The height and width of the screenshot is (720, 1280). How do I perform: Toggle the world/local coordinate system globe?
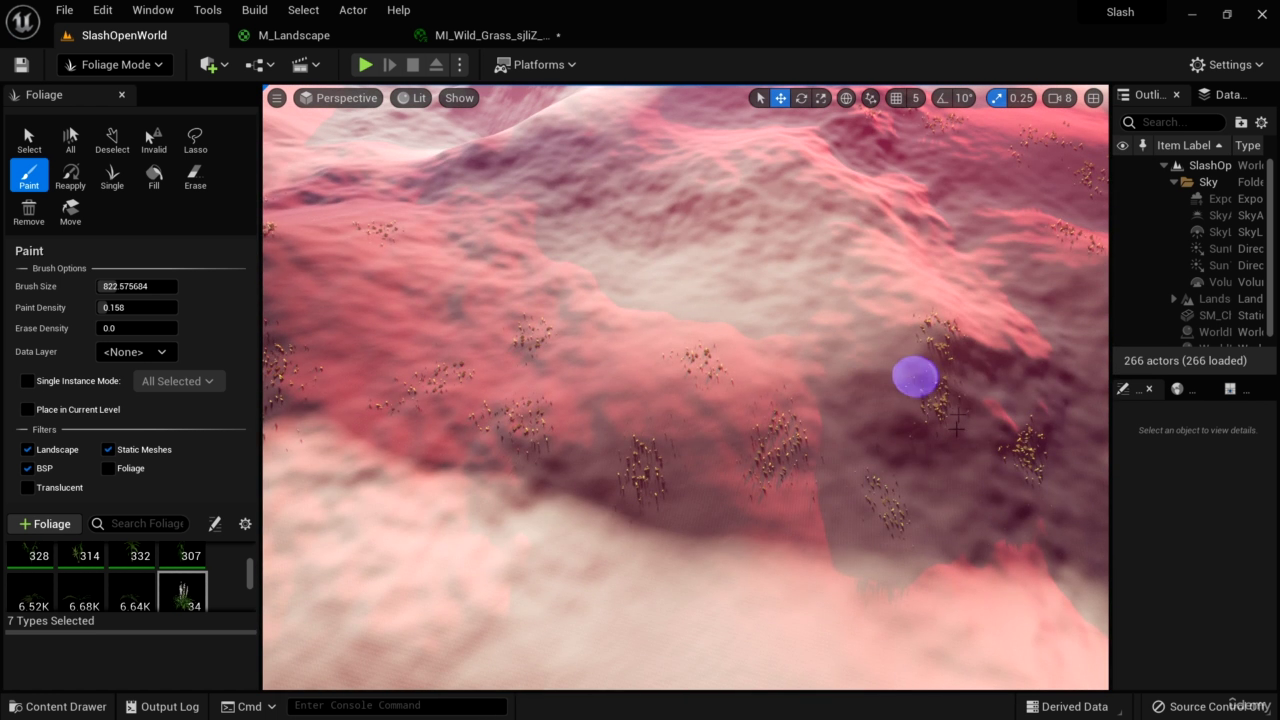846,98
